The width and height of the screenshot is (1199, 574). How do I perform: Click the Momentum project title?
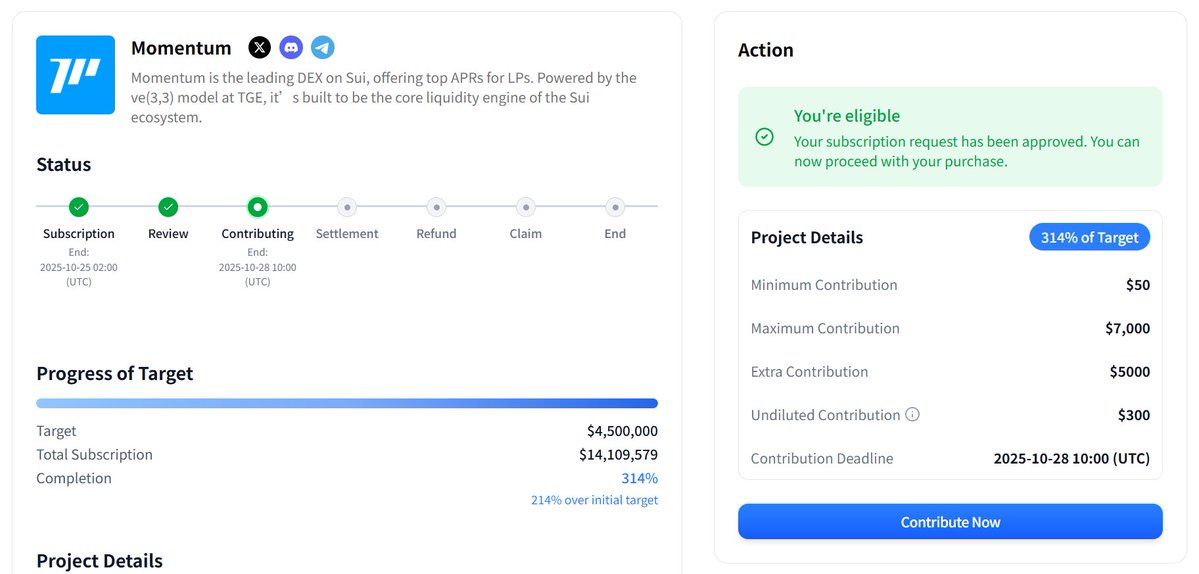click(181, 48)
